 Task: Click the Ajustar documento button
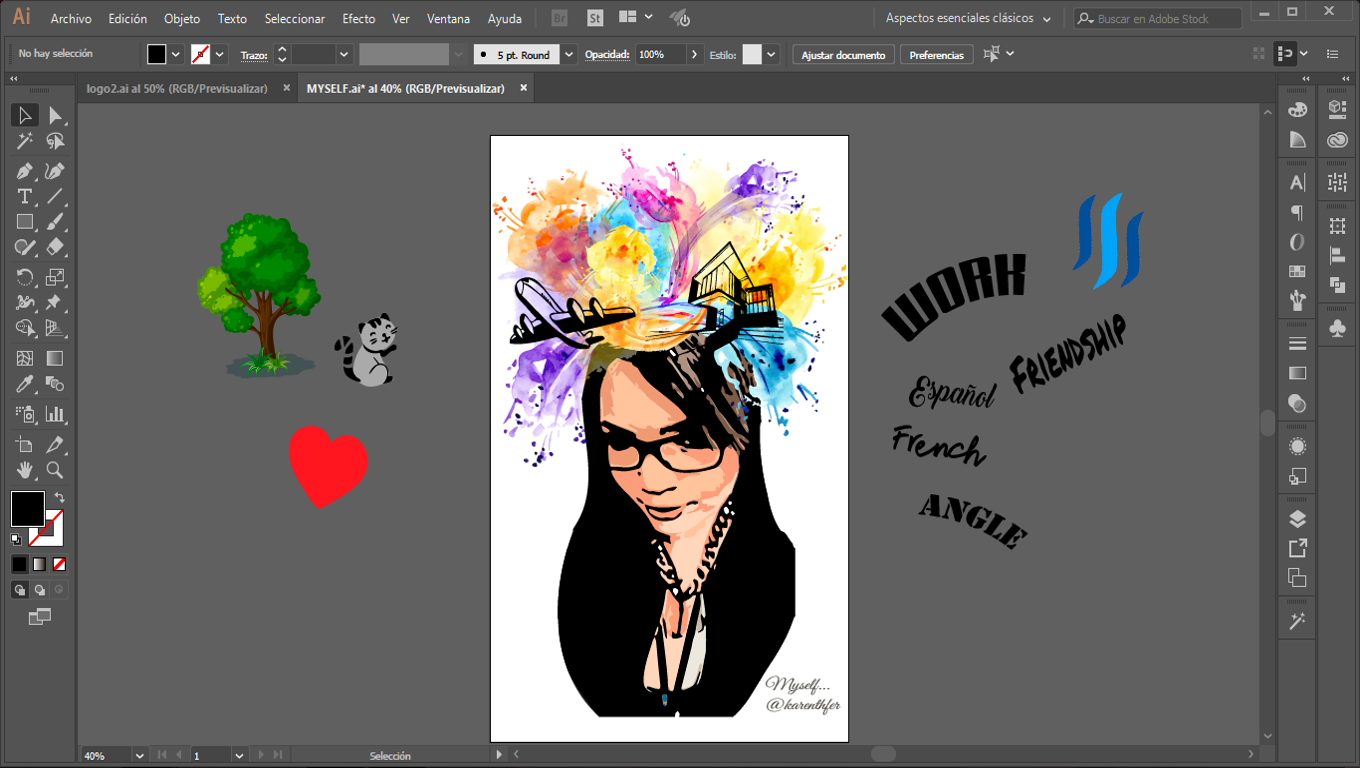click(843, 55)
